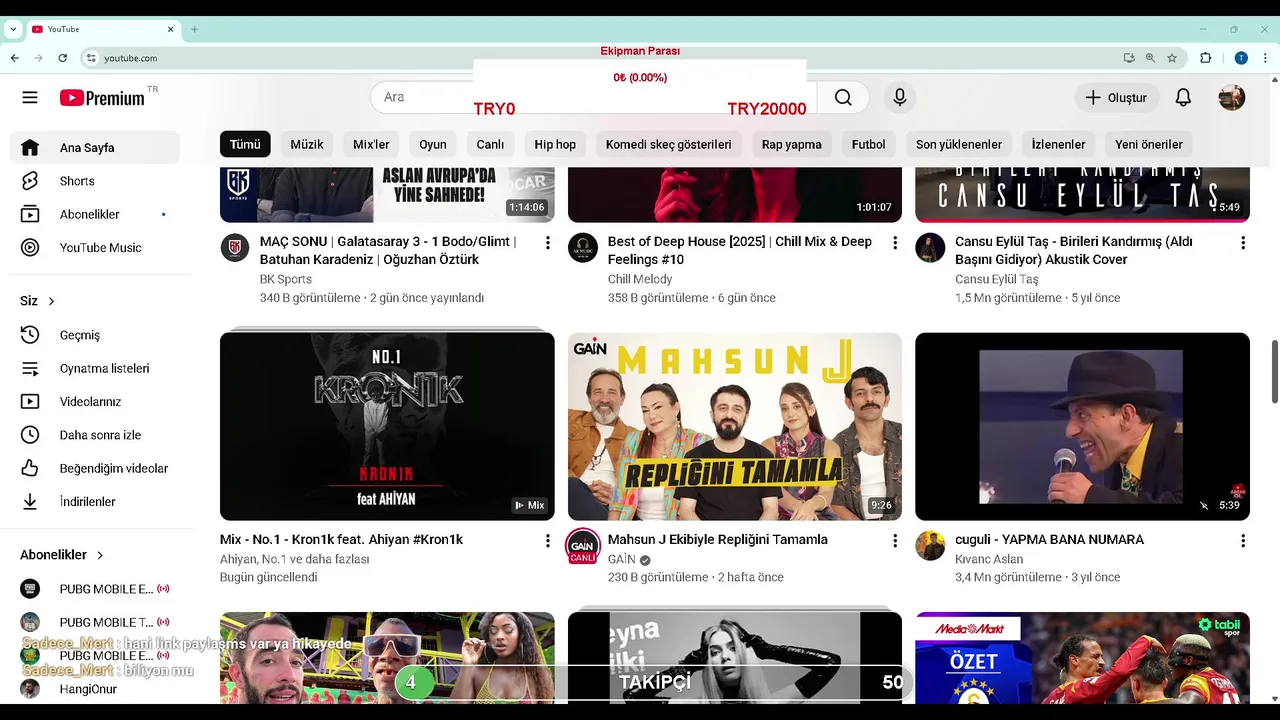Open Kıvanc Aslan channel avatar
This screenshot has height=720, width=1280.
coord(930,546)
